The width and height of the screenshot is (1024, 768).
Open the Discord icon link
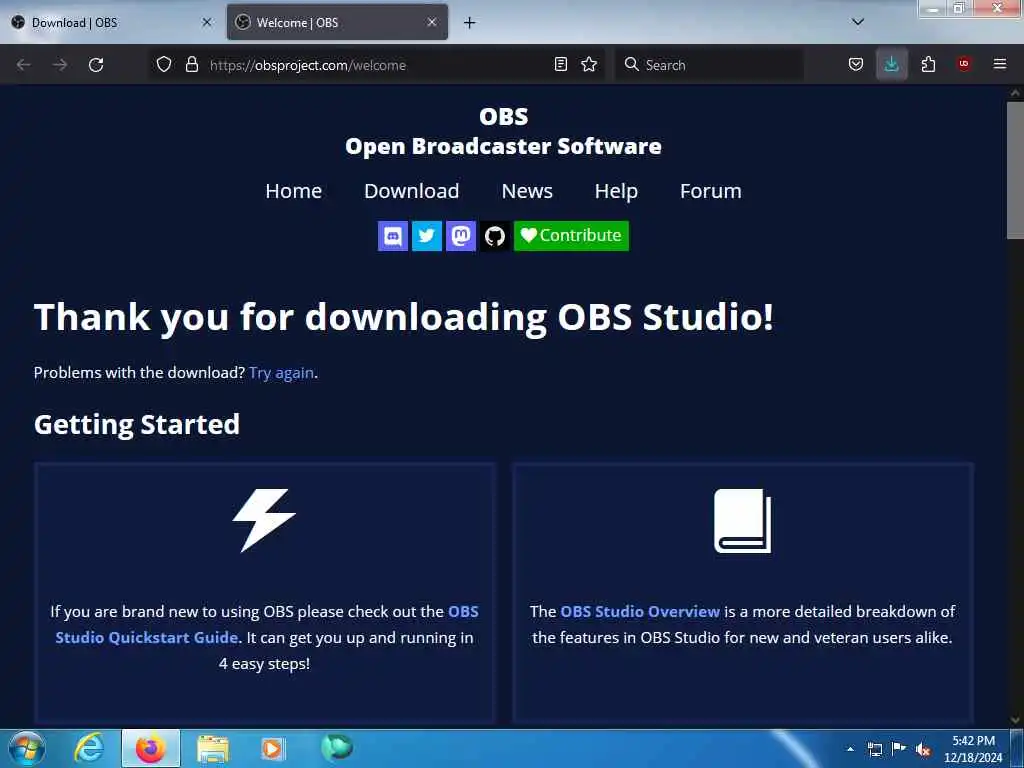[x=392, y=236]
